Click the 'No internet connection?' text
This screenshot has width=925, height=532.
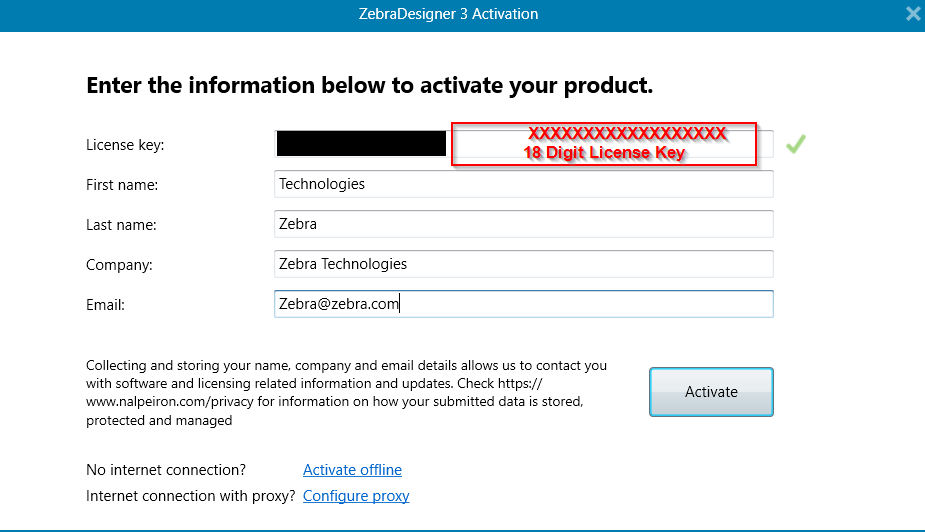click(166, 470)
